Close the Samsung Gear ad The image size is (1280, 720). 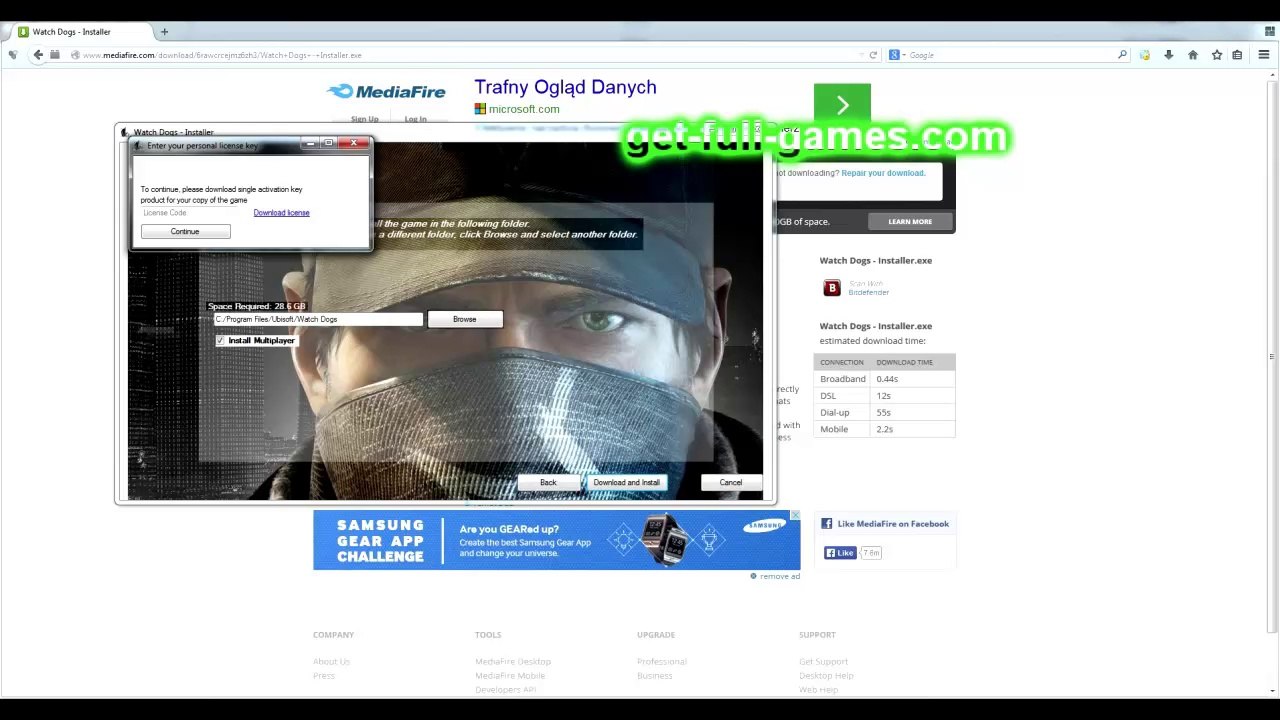point(795,516)
